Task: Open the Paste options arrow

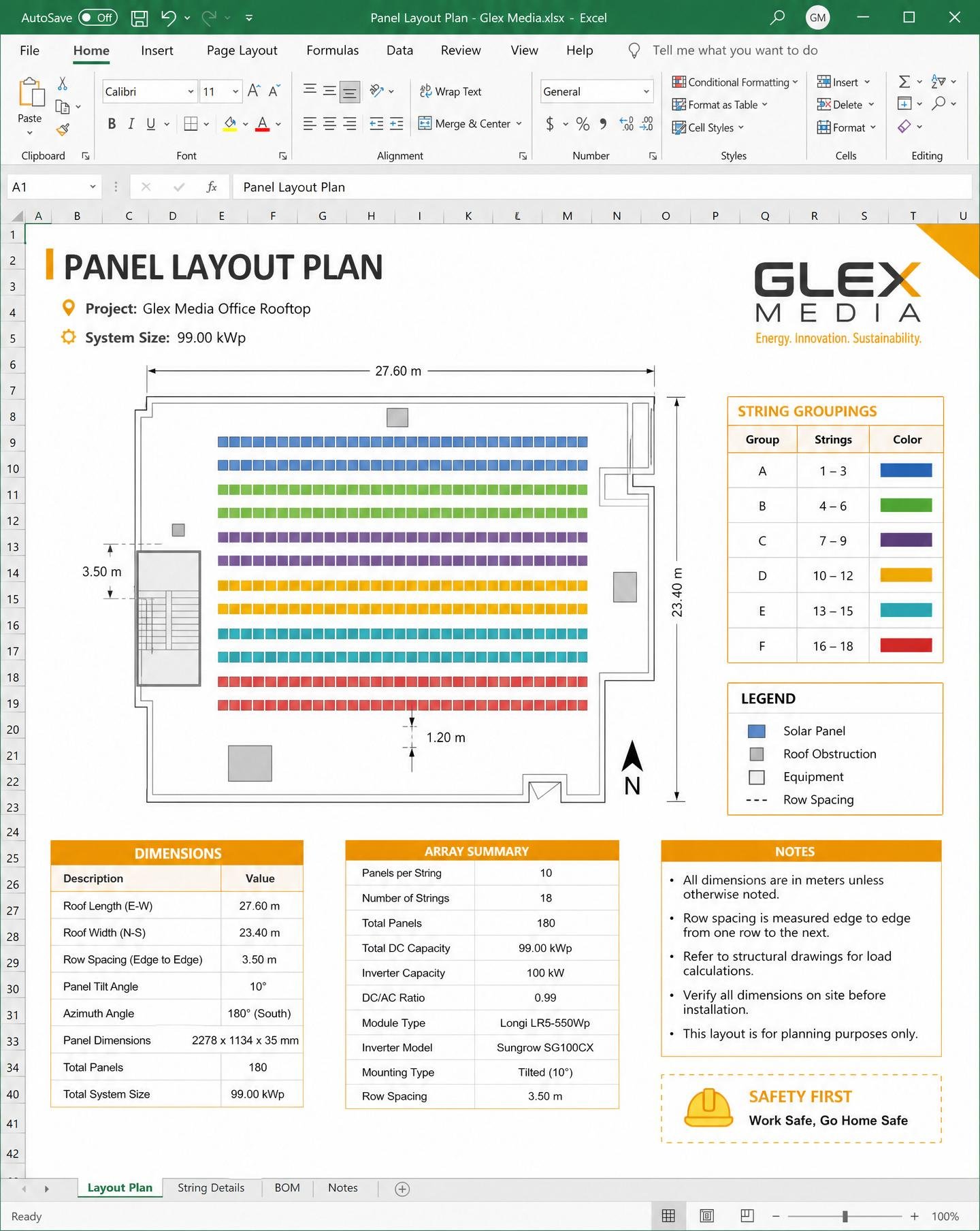Action: [30, 133]
